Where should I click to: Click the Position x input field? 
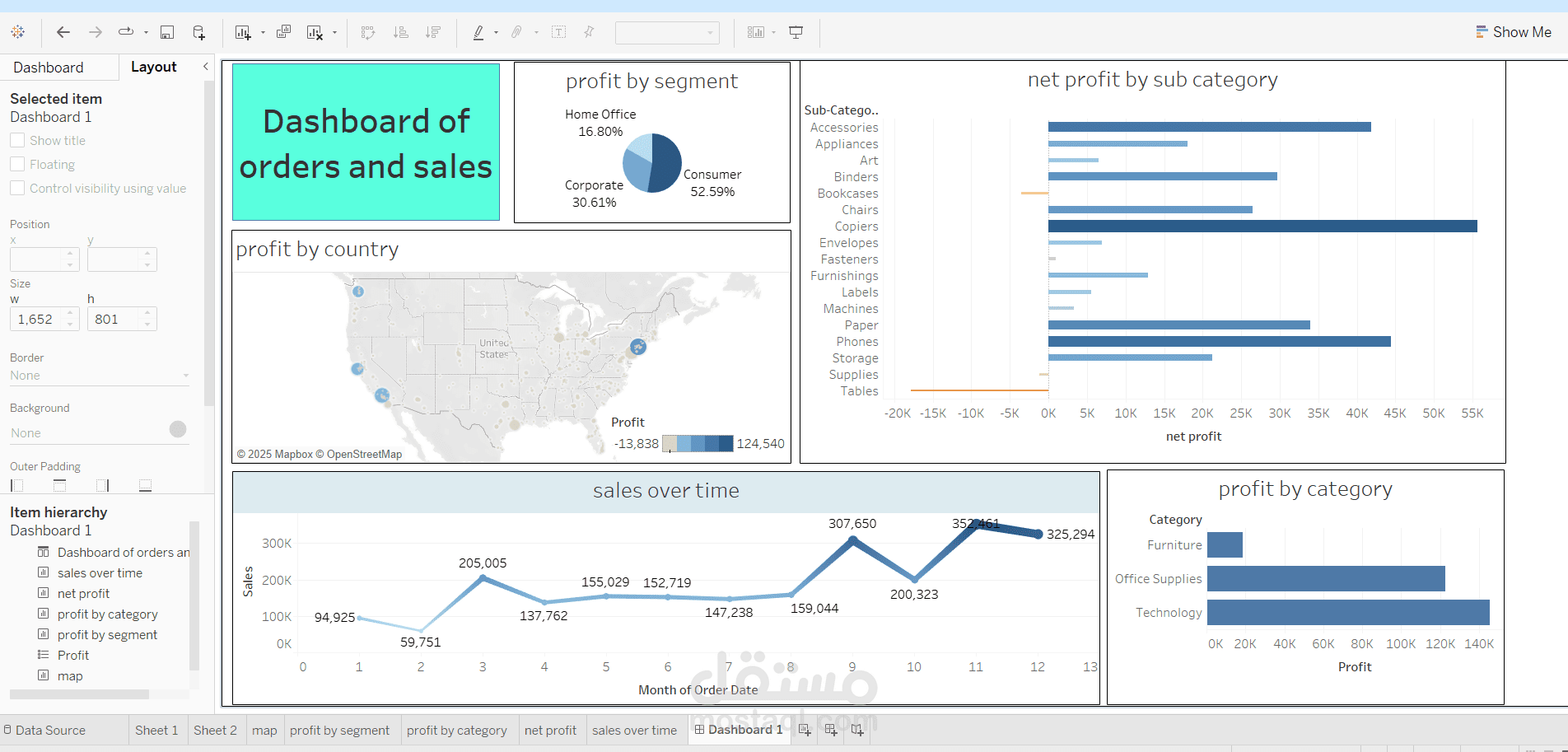[44, 259]
